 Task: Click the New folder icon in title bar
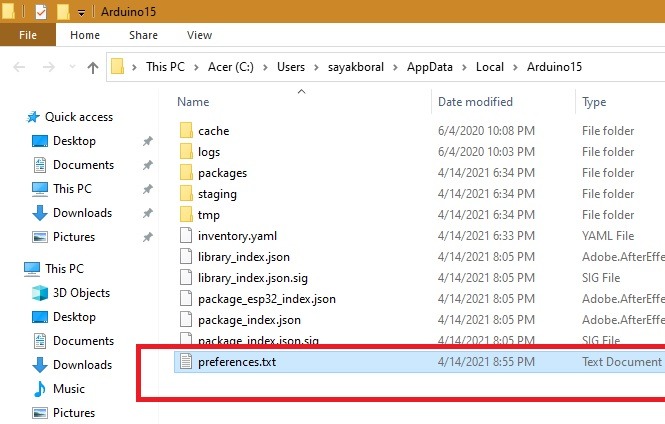click(63, 11)
